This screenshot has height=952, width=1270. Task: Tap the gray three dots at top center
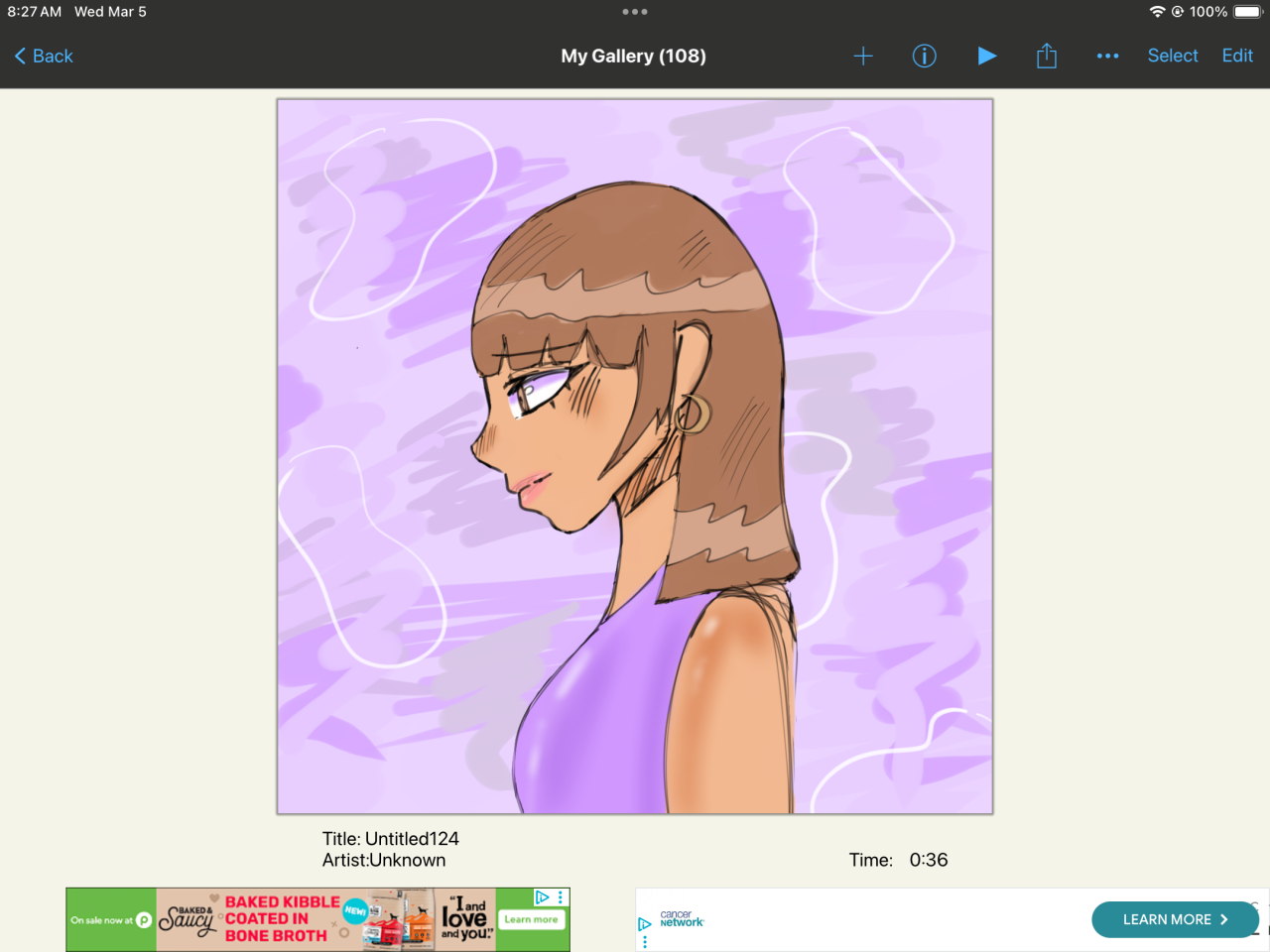coord(635,12)
